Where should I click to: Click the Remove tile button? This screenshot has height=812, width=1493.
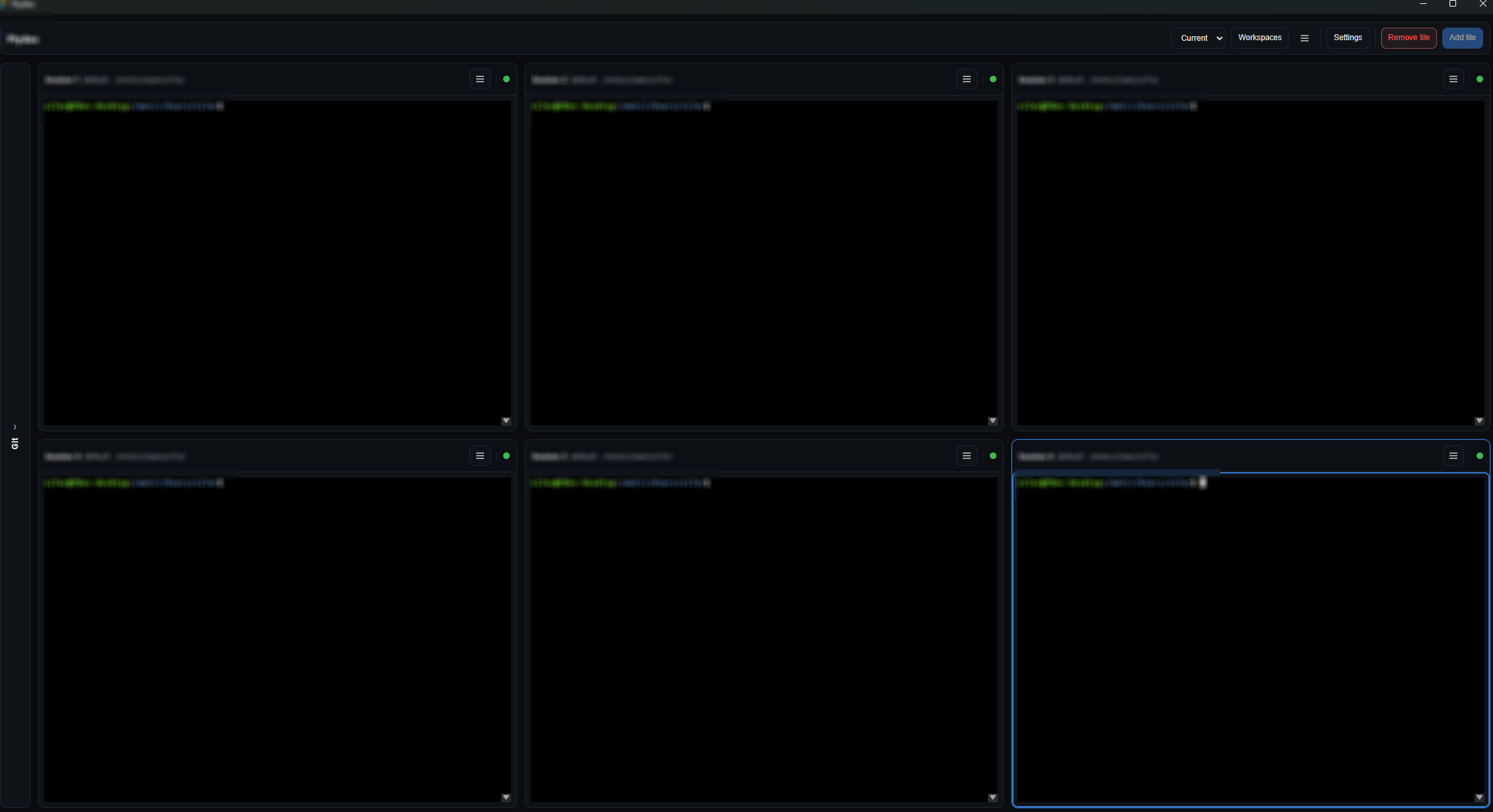(x=1408, y=38)
